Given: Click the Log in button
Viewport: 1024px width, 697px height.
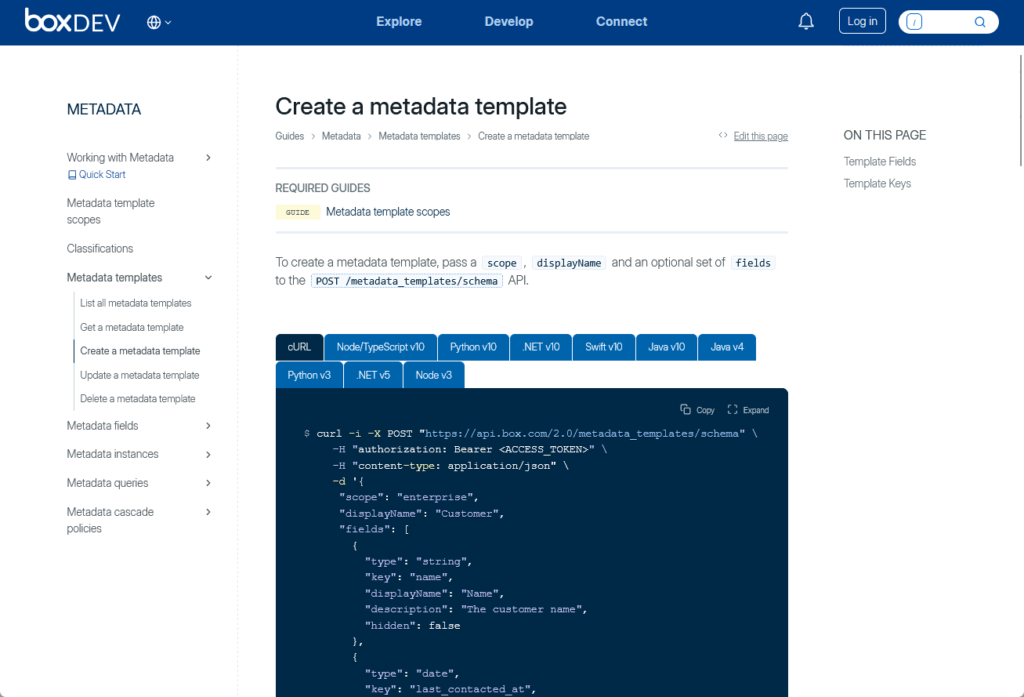Looking at the screenshot, I should [862, 21].
